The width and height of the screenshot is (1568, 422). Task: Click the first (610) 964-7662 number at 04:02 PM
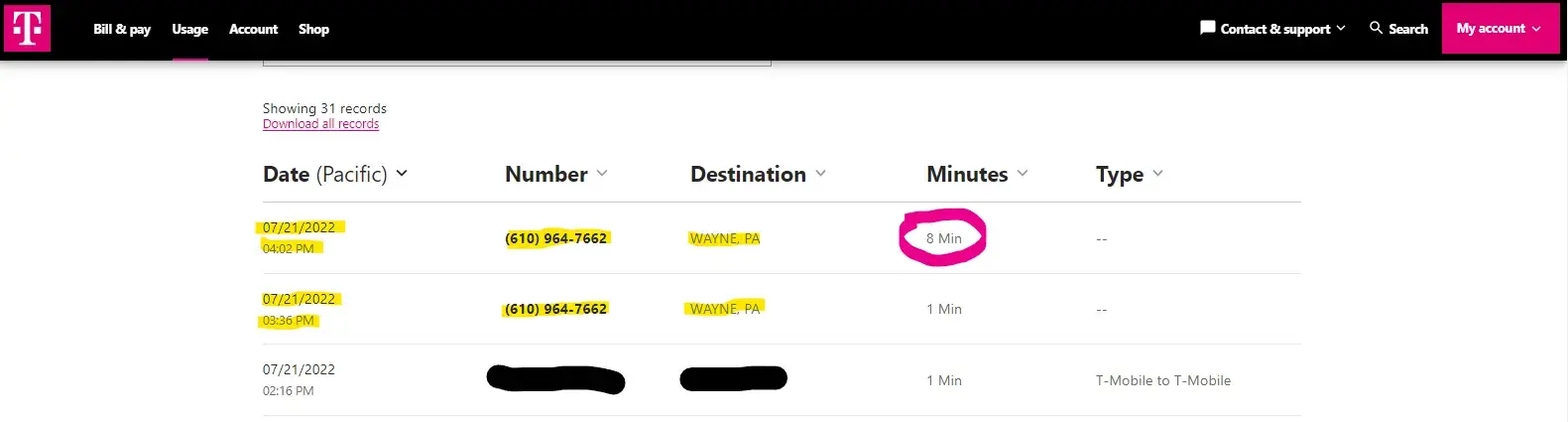(x=555, y=238)
